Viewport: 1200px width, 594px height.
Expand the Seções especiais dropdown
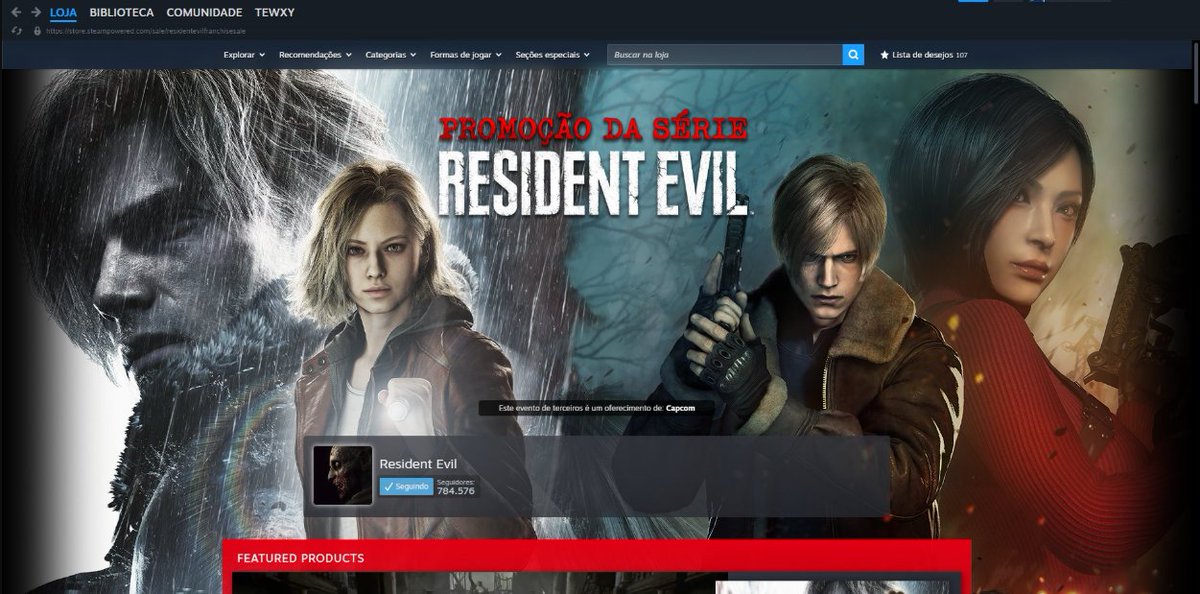[x=552, y=55]
